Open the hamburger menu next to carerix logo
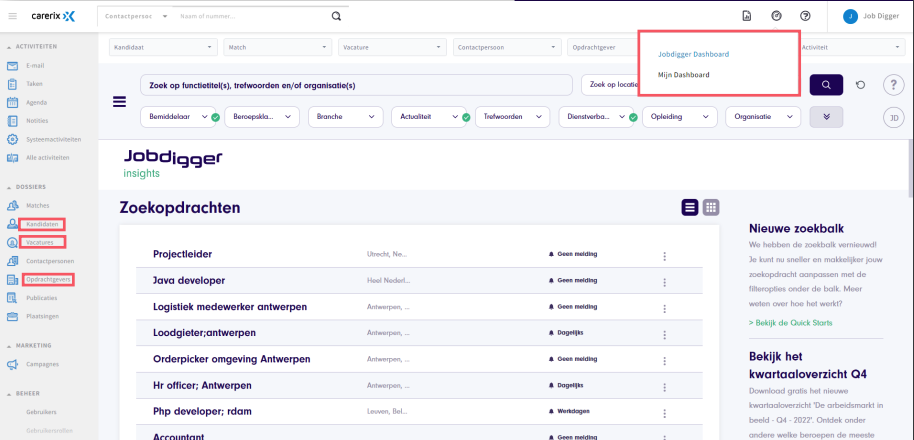The image size is (914, 440). click(x=13, y=16)
